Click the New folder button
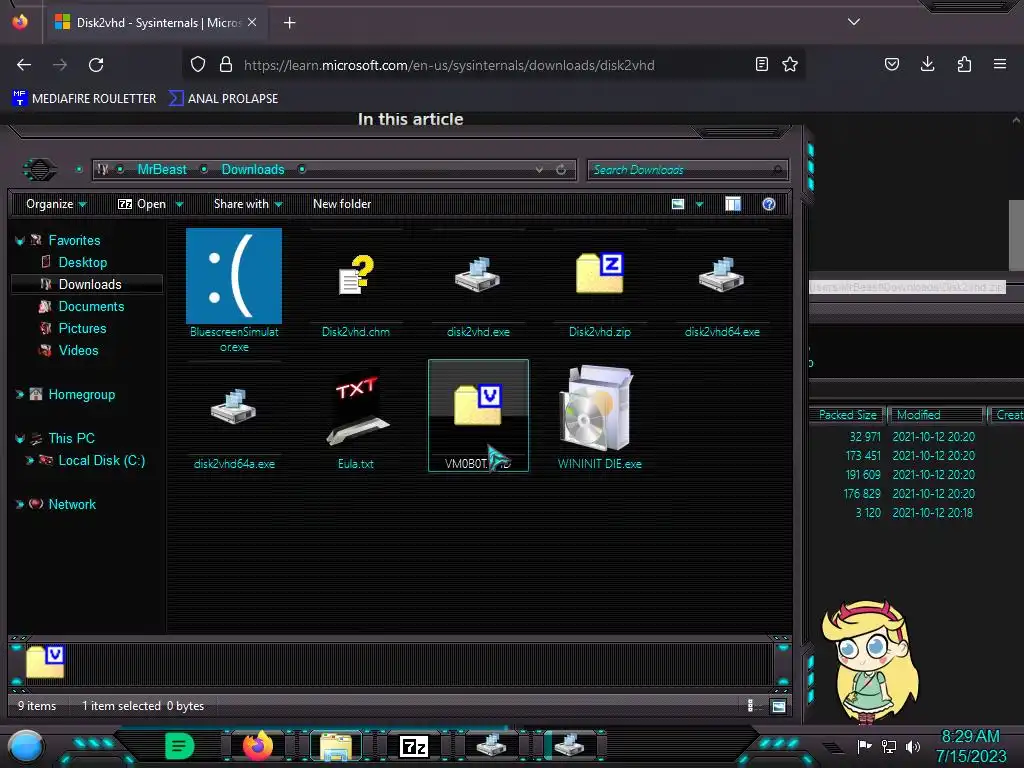1024x768 pixels. 342,204
